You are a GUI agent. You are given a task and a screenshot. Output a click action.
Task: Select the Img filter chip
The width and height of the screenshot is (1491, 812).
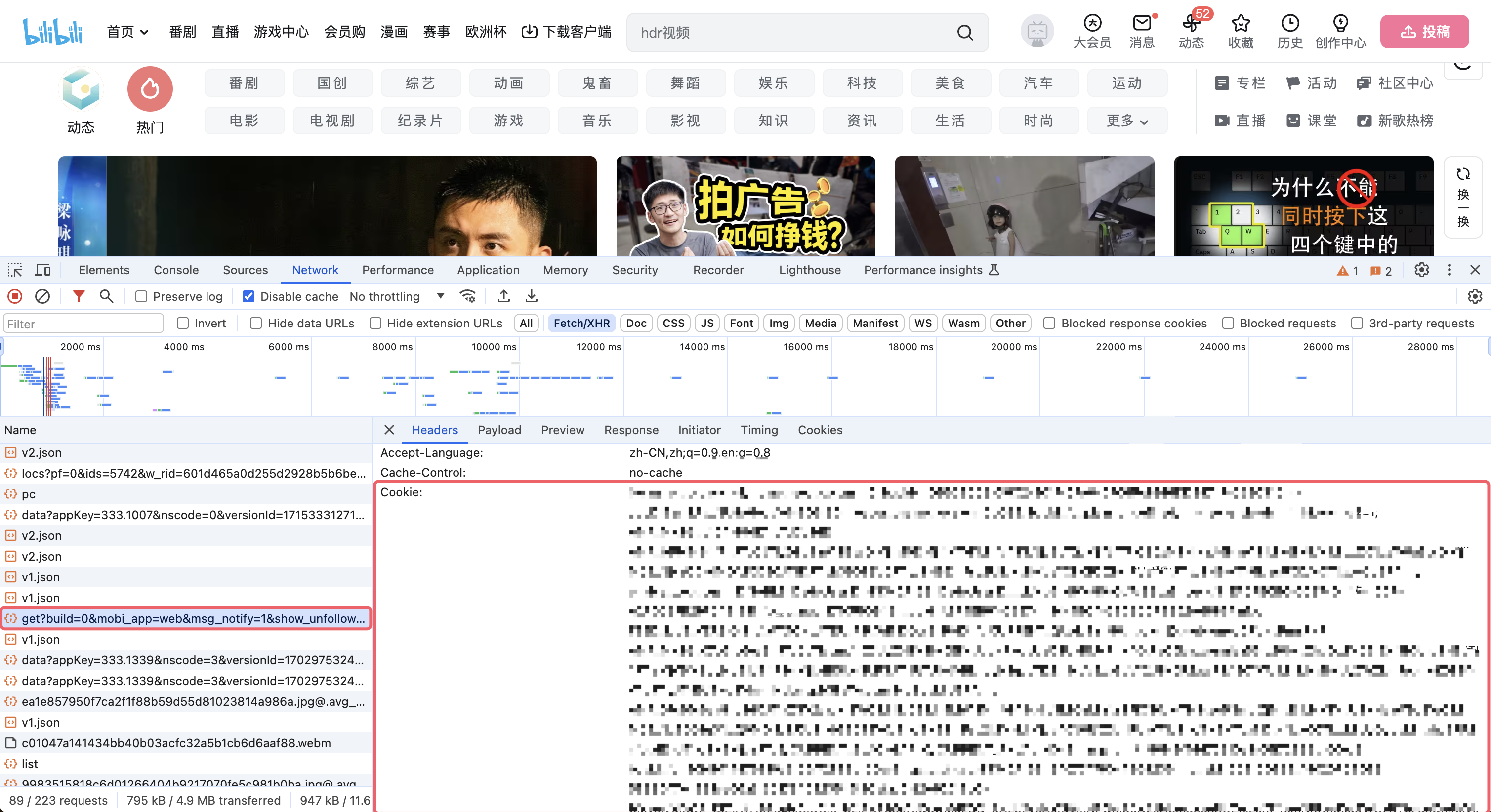click(x=779, y=323)
